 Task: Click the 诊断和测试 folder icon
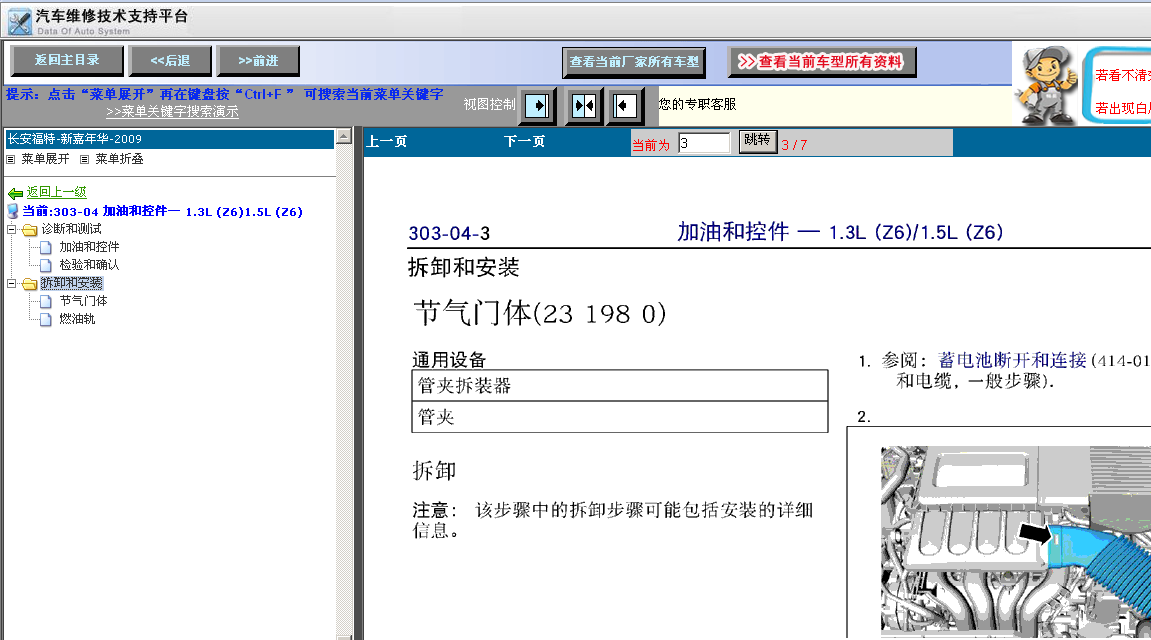pyautogui.click(x=30, y=230)
